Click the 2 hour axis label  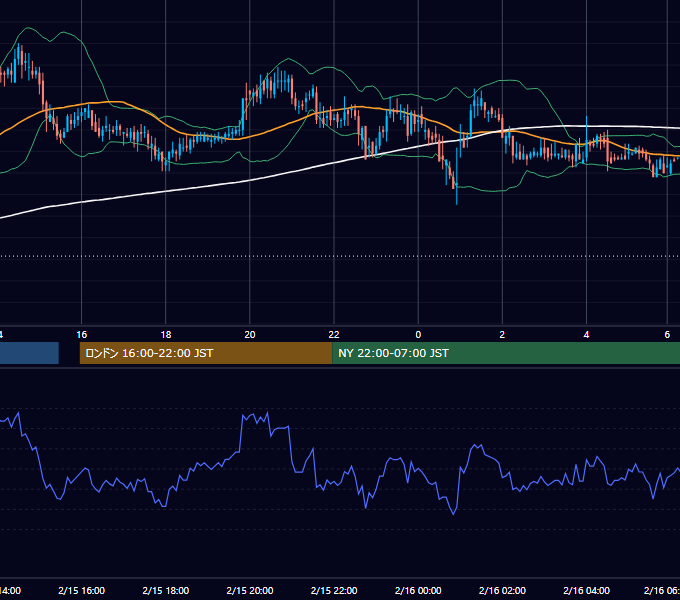(x=502, y=335)
